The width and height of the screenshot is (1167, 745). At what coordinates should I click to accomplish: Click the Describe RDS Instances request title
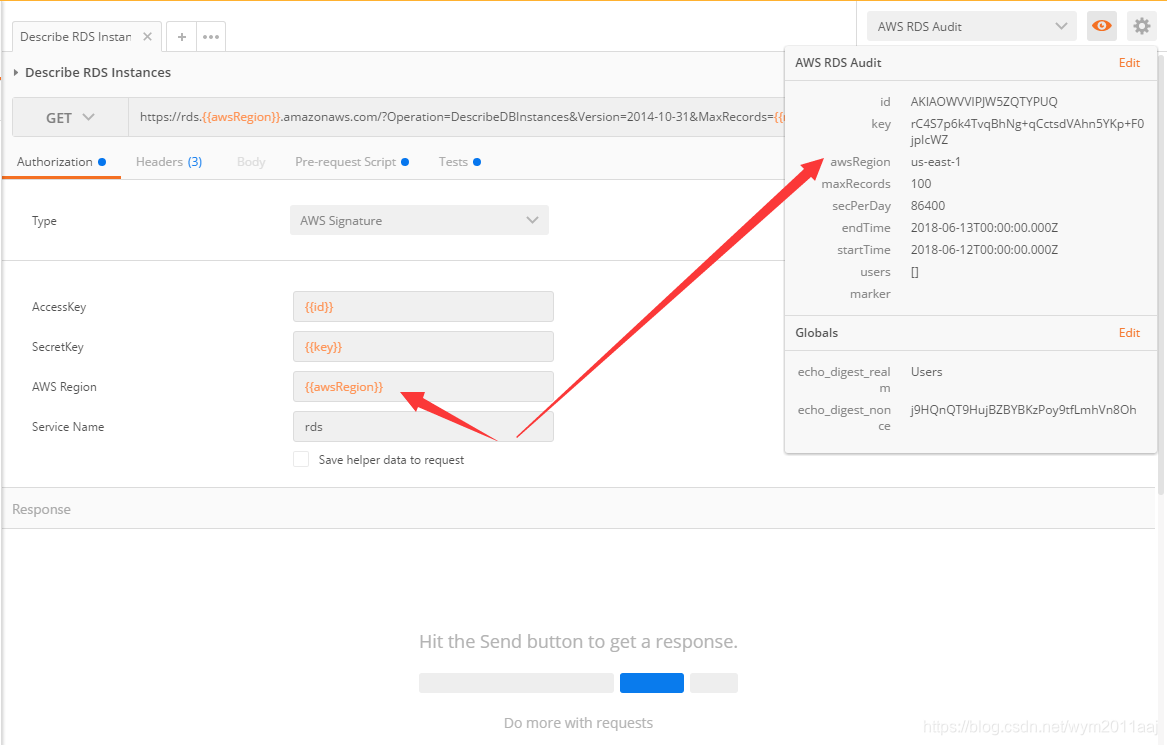coord(97,72)
